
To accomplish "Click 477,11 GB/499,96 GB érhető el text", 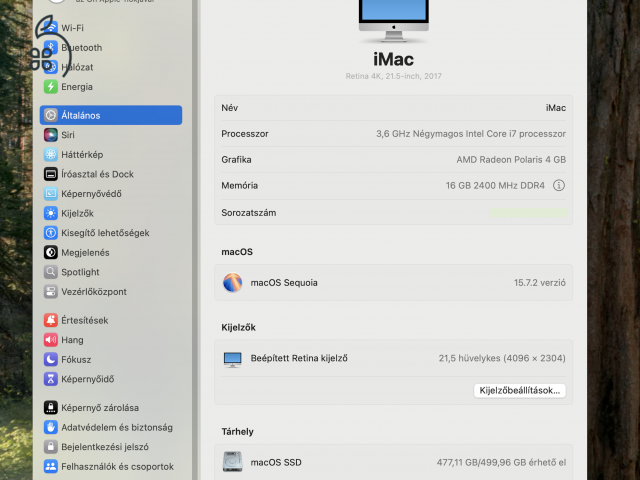I will pos(501,462).
